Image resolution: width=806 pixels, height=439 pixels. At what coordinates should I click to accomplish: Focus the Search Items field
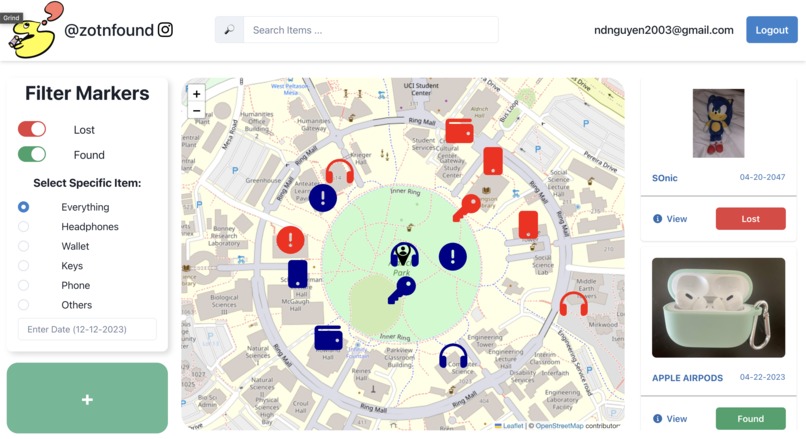tap(371, 30)
